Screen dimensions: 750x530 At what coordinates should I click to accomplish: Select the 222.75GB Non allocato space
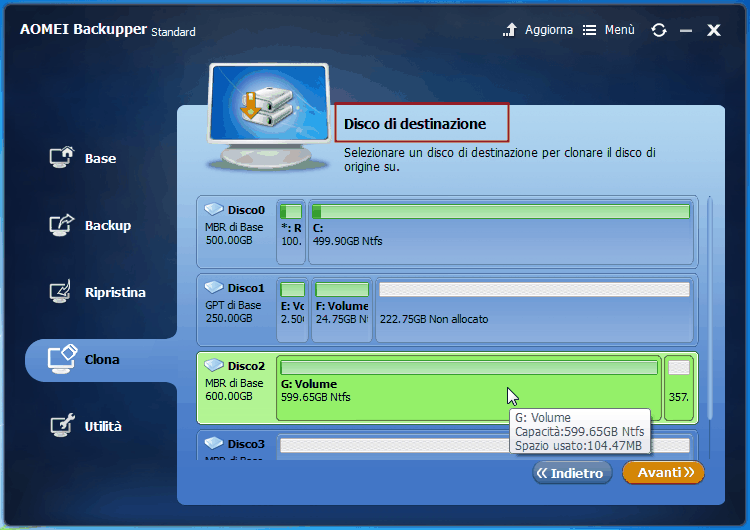point(534,309)
